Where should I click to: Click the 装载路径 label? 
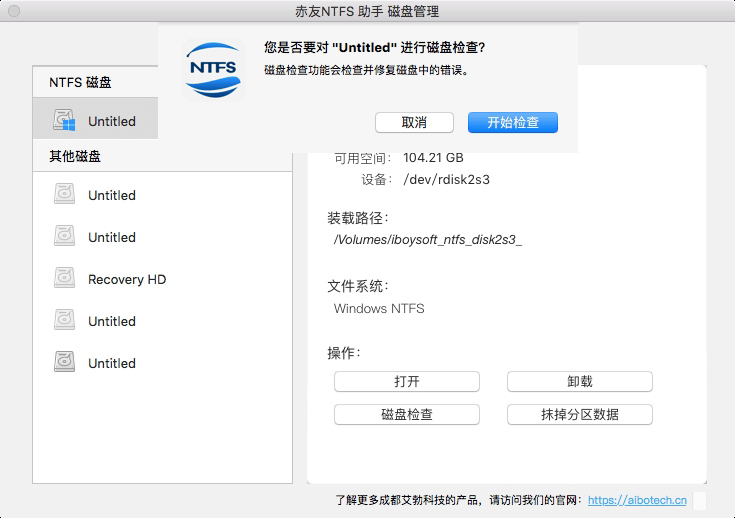coord(358,218)
